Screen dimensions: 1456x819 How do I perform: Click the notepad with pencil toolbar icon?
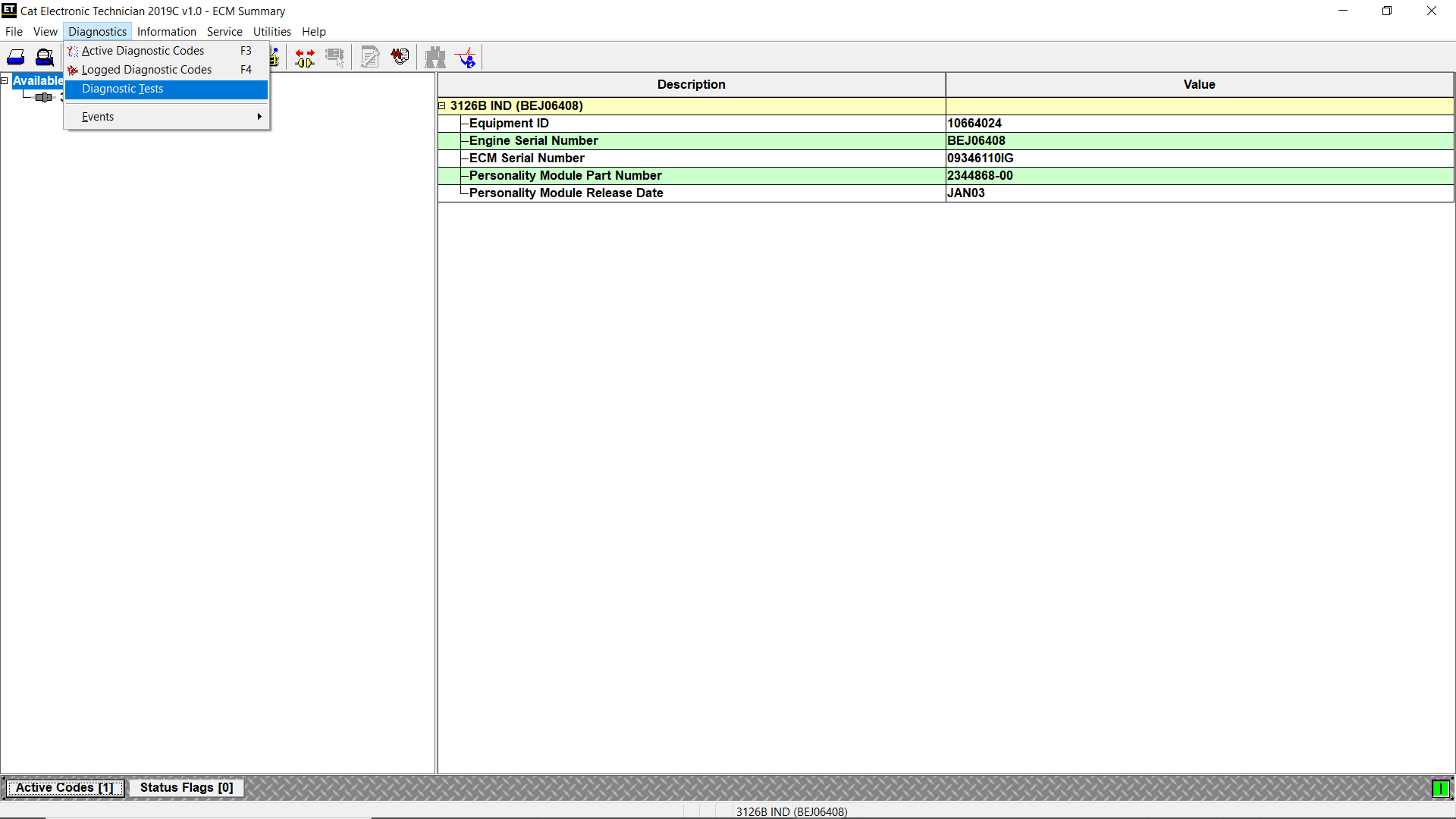click(370, 58)
